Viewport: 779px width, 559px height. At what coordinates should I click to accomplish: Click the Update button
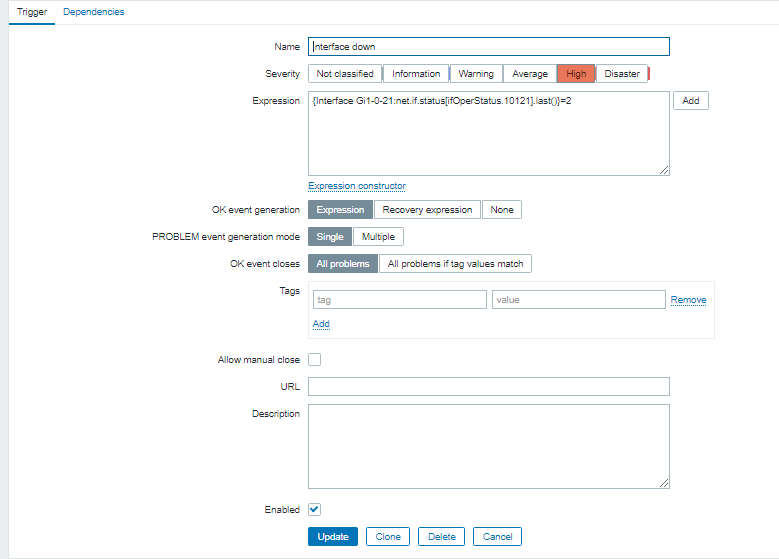click(x=333, y=537)
